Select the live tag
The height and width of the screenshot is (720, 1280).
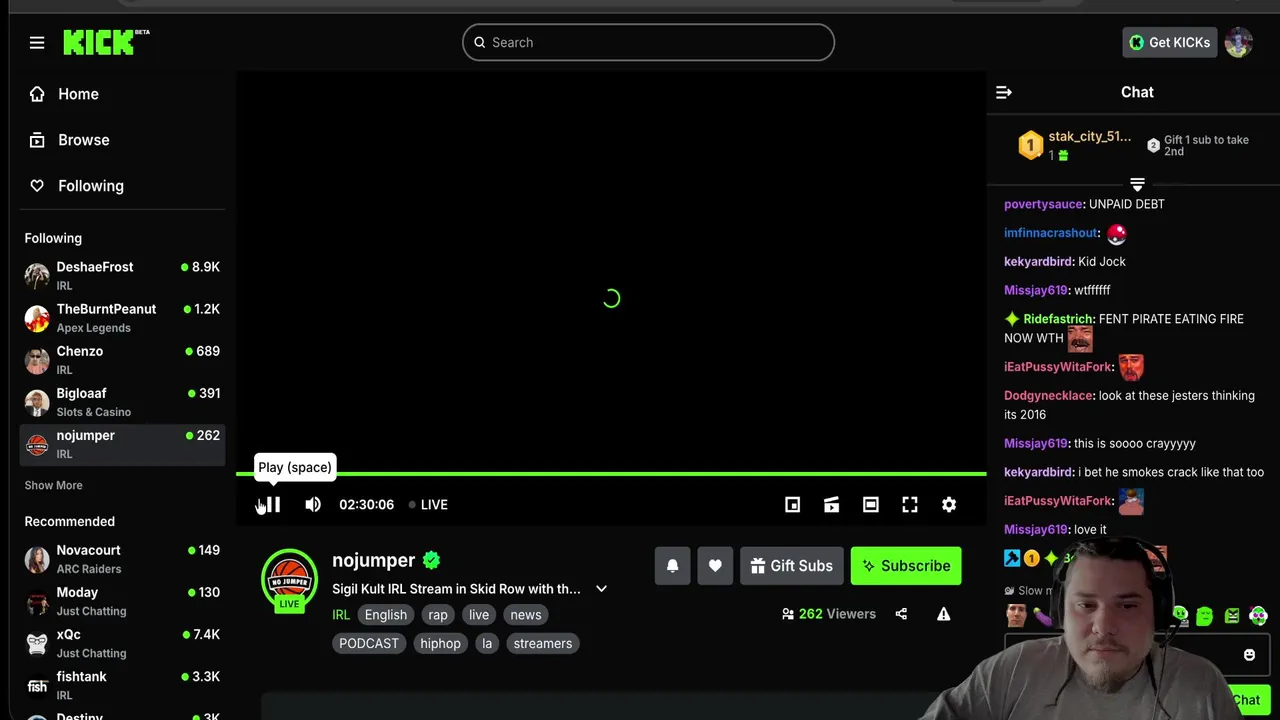479,615
